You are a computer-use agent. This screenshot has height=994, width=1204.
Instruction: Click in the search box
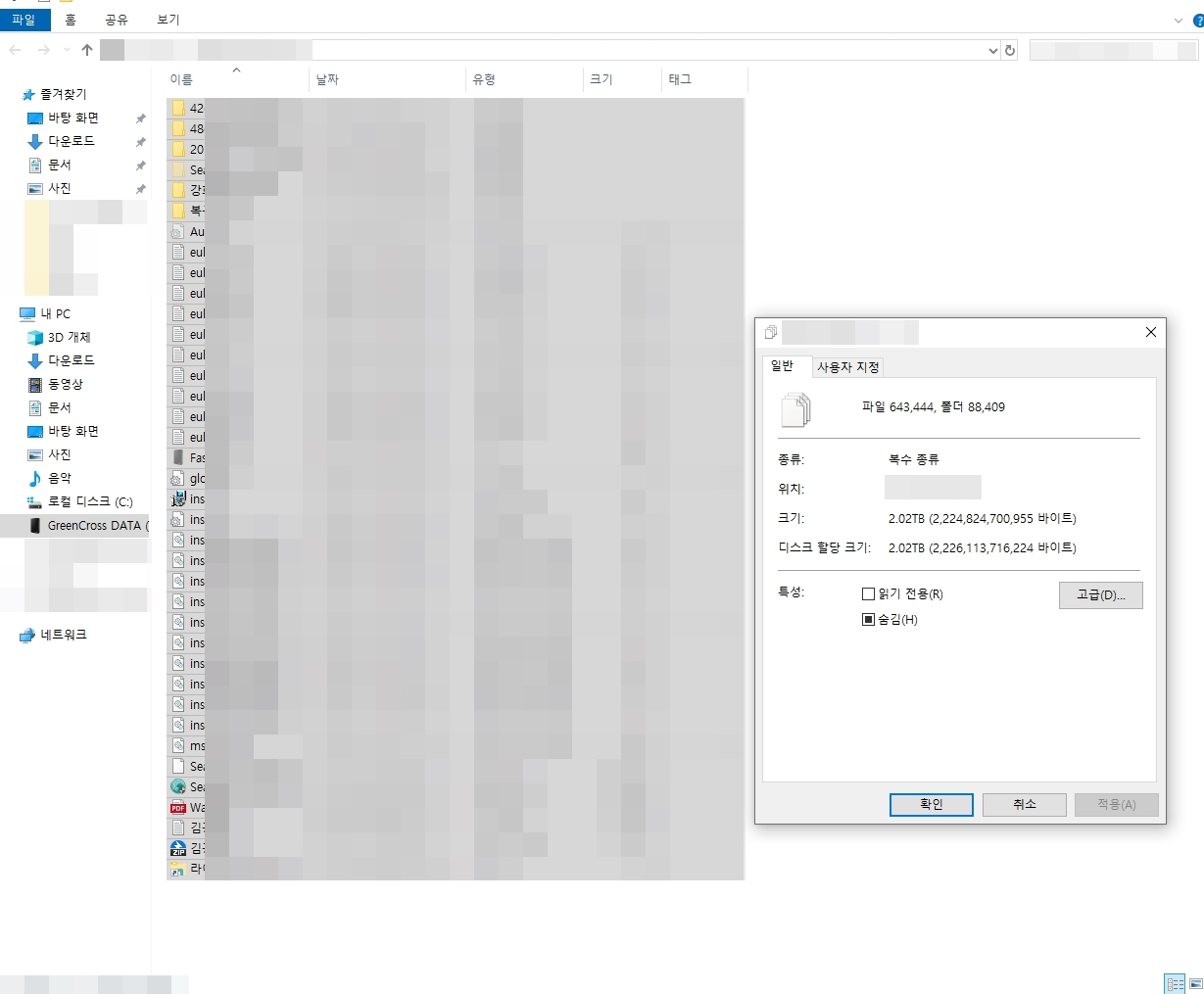(x=1113, y=51)
